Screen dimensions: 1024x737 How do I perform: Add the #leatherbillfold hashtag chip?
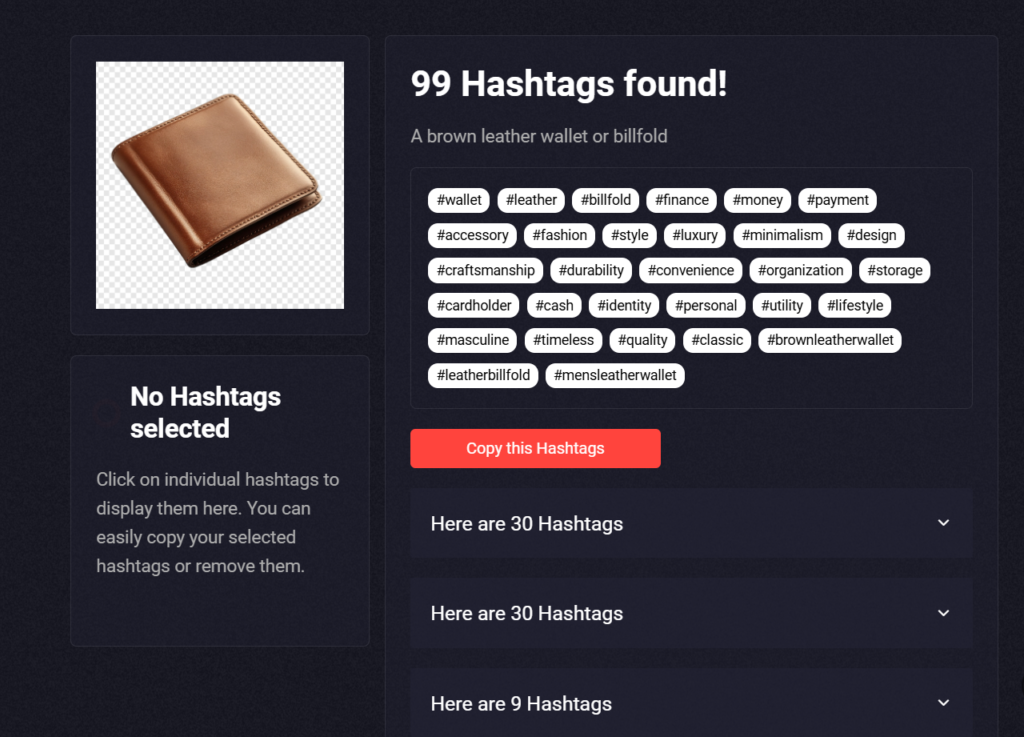[x=483, y=376]
